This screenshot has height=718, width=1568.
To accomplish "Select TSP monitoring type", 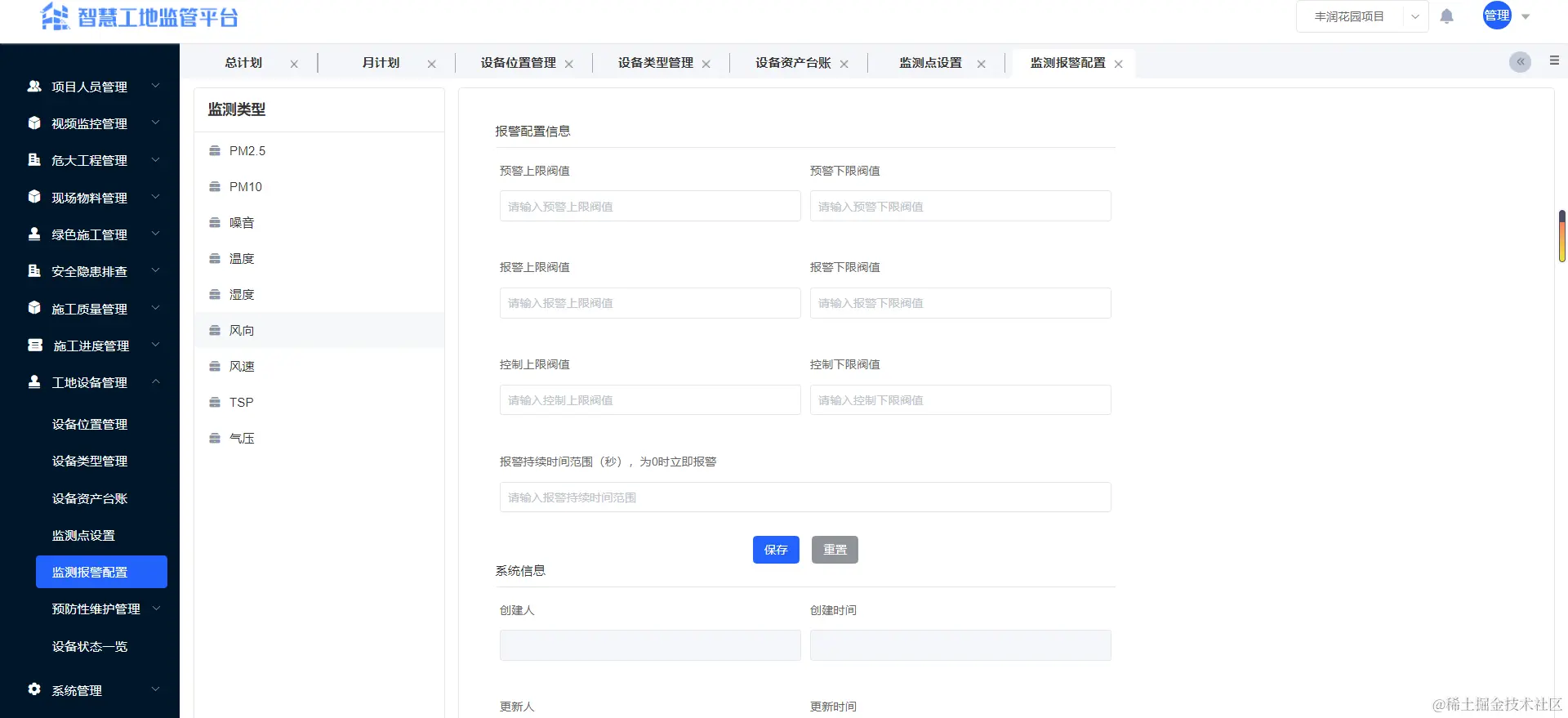I will [x=319, y=402].
